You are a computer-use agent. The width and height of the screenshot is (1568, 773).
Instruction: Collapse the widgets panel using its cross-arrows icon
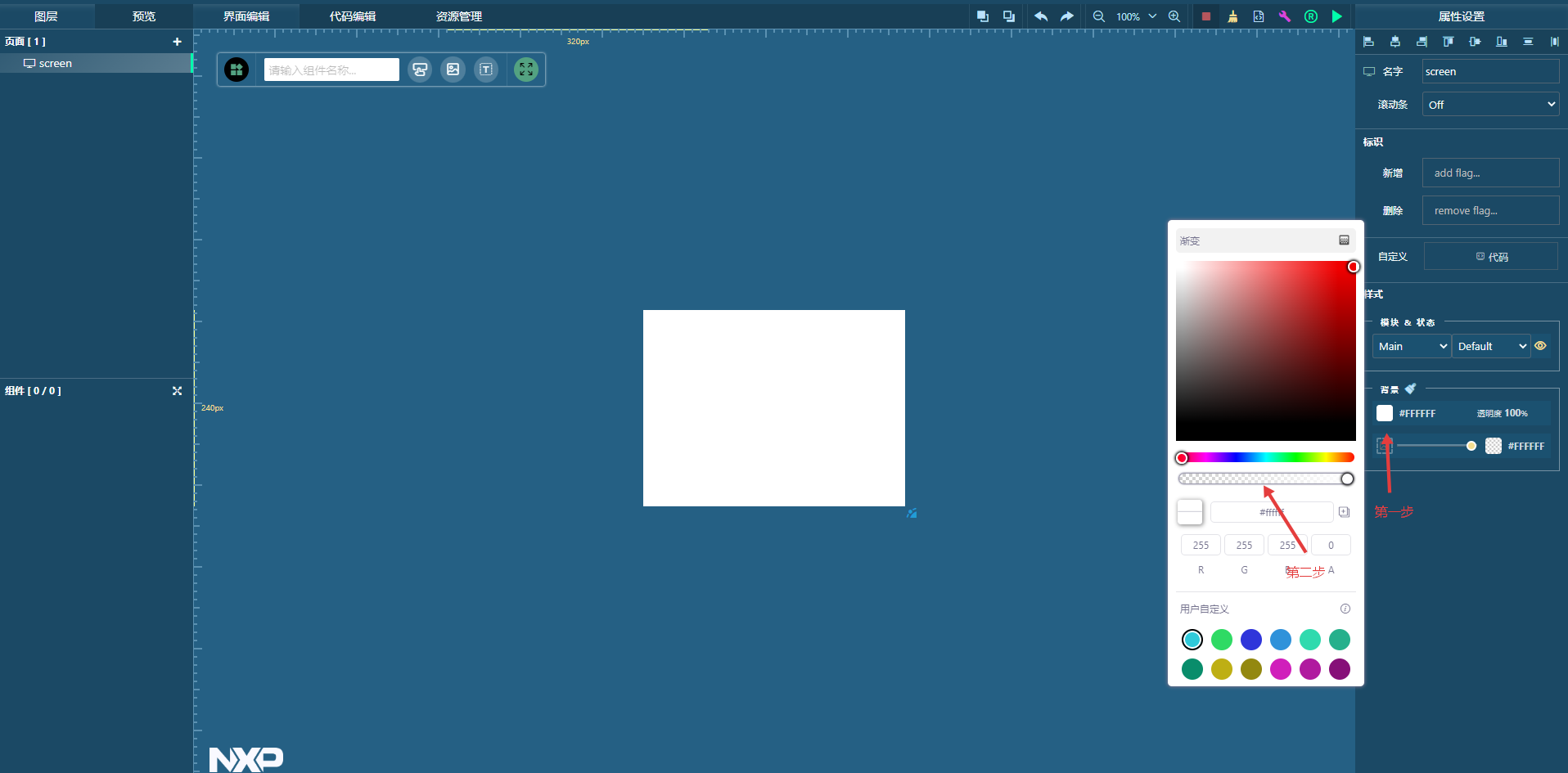click(x=177, y=391)
